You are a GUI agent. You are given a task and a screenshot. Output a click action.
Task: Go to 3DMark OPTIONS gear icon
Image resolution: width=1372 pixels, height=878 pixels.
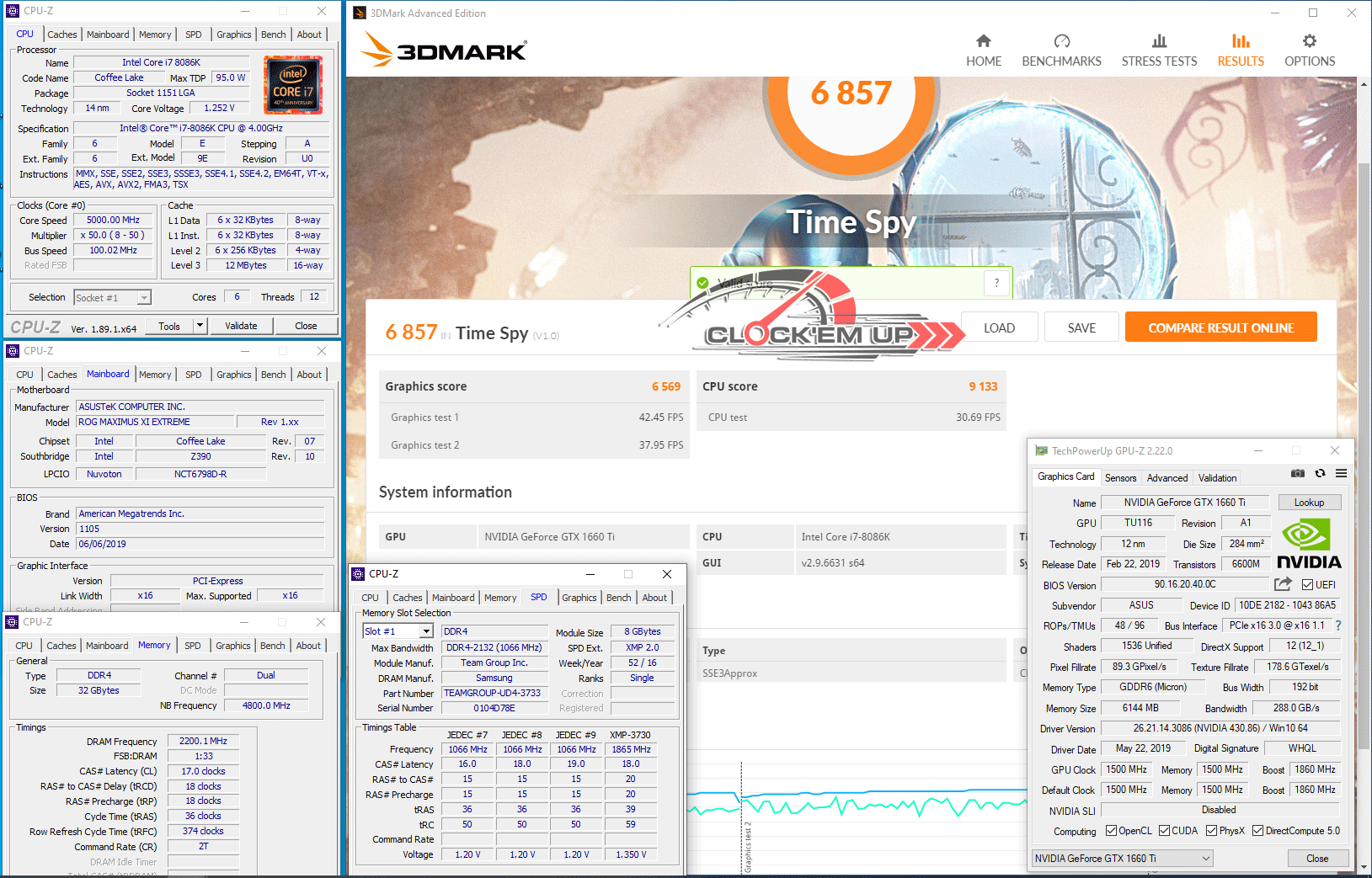1309,42
